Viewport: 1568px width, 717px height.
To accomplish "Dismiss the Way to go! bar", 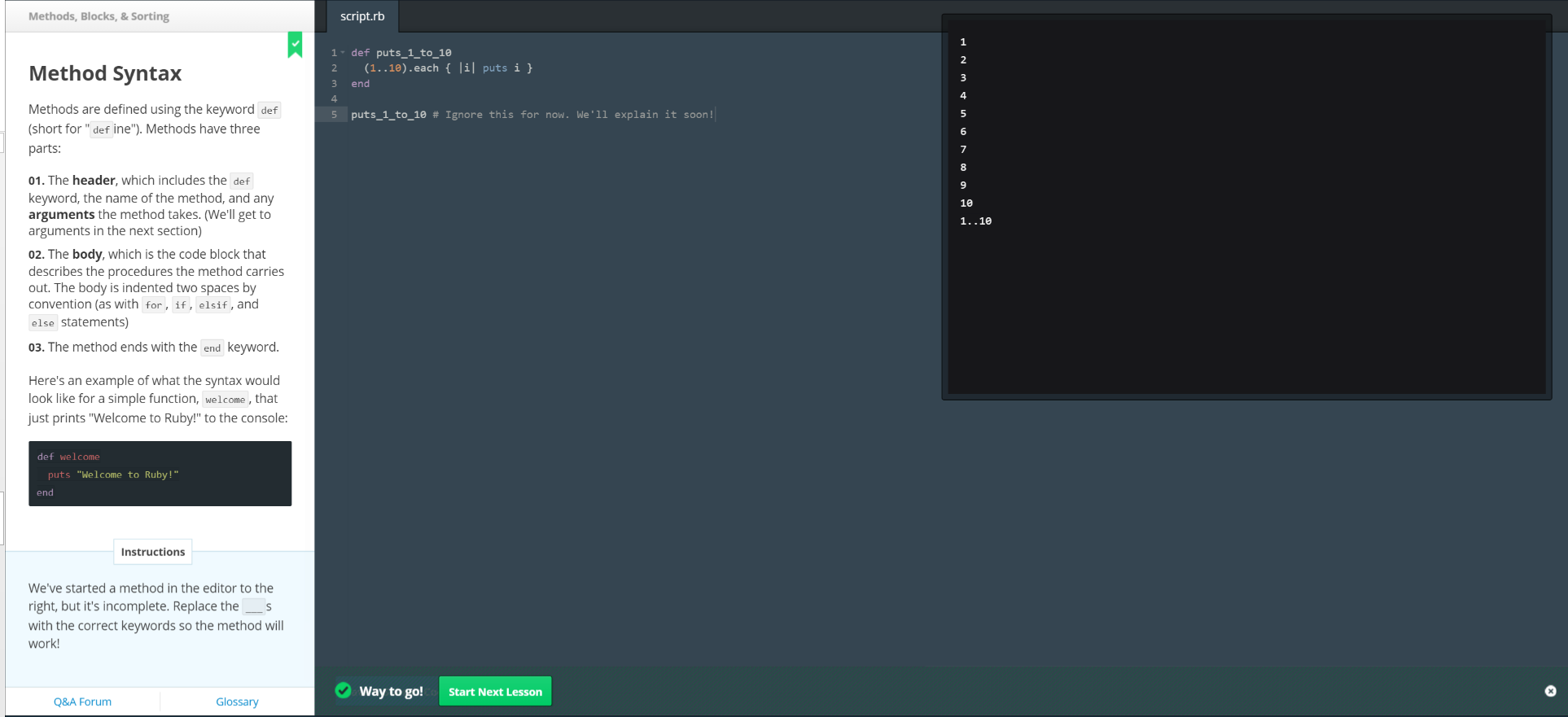I will [x=1550, y=691].
